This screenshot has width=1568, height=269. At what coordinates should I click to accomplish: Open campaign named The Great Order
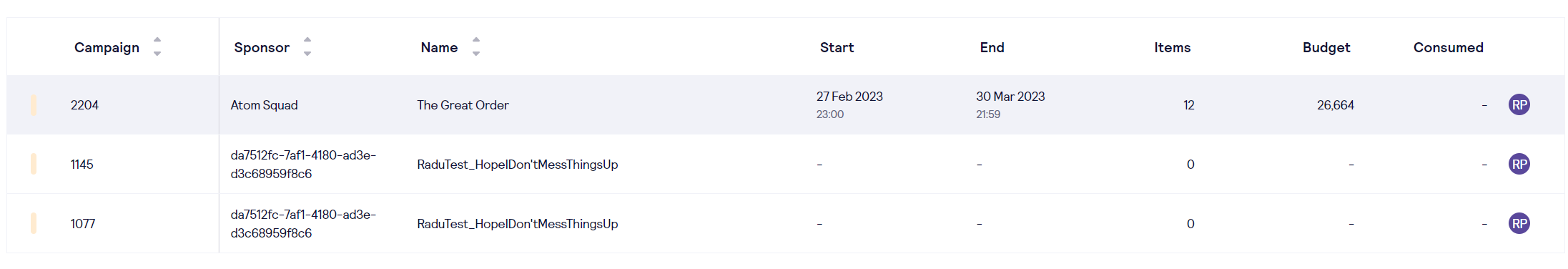pyautogui.click(x=463, y=105)
